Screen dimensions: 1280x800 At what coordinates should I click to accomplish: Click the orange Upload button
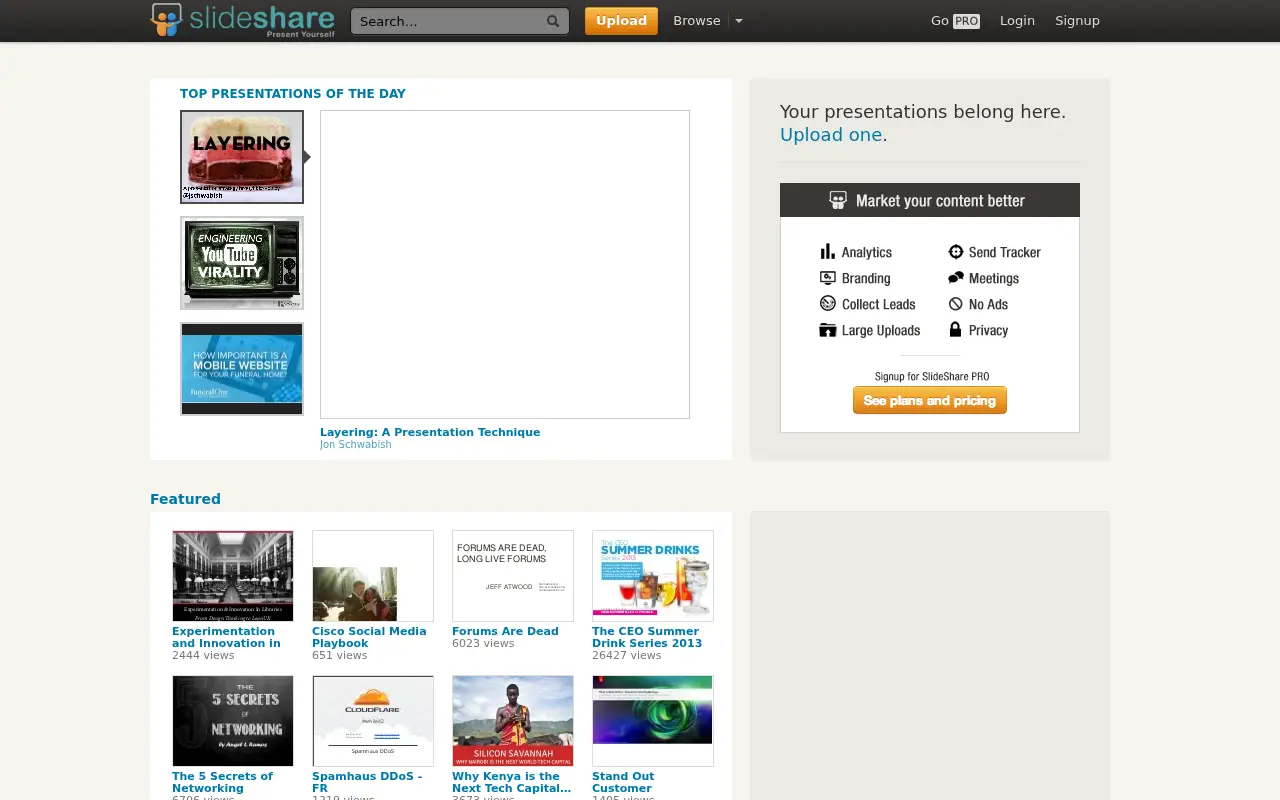click(x=621, y=21)
